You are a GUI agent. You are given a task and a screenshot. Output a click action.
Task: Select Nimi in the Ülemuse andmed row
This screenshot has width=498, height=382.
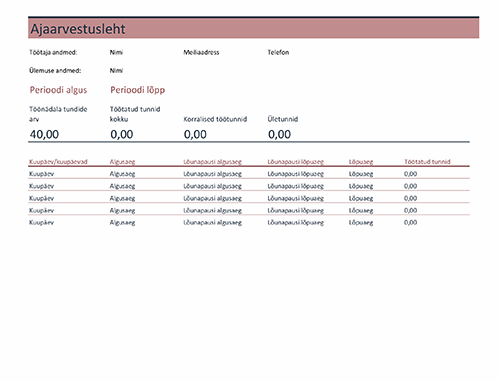tap(116, 71)
